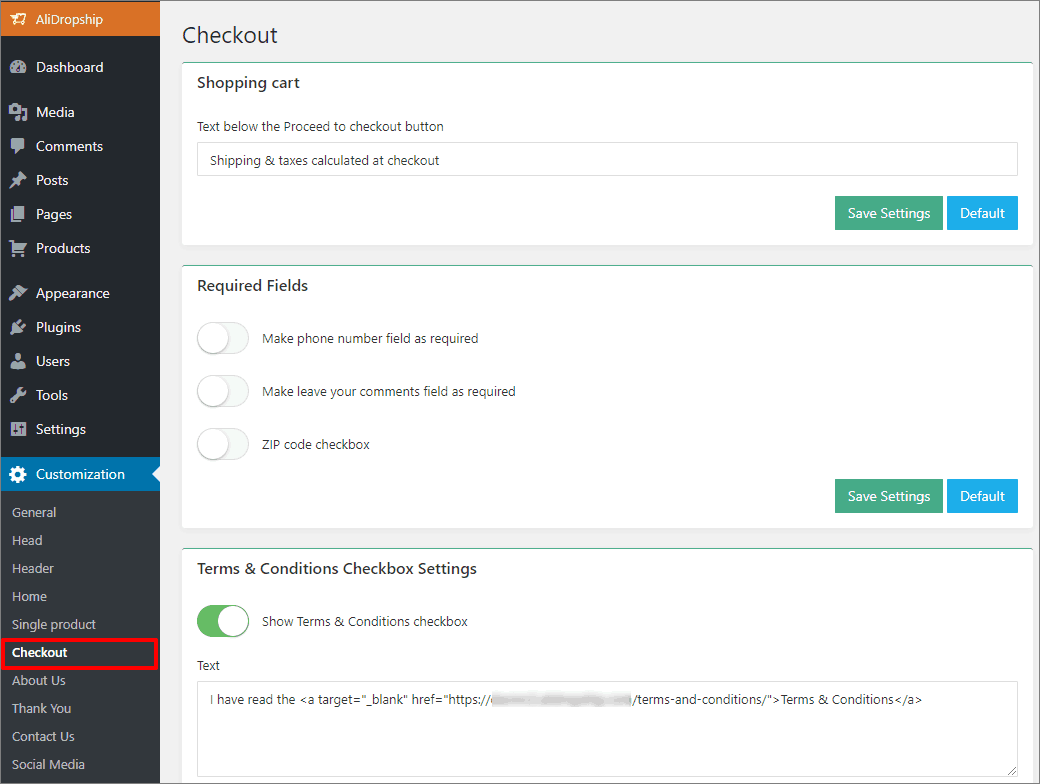1040x784 pixels.
Task: Click the Media icon in sidebar
Action: pos(18,112)
